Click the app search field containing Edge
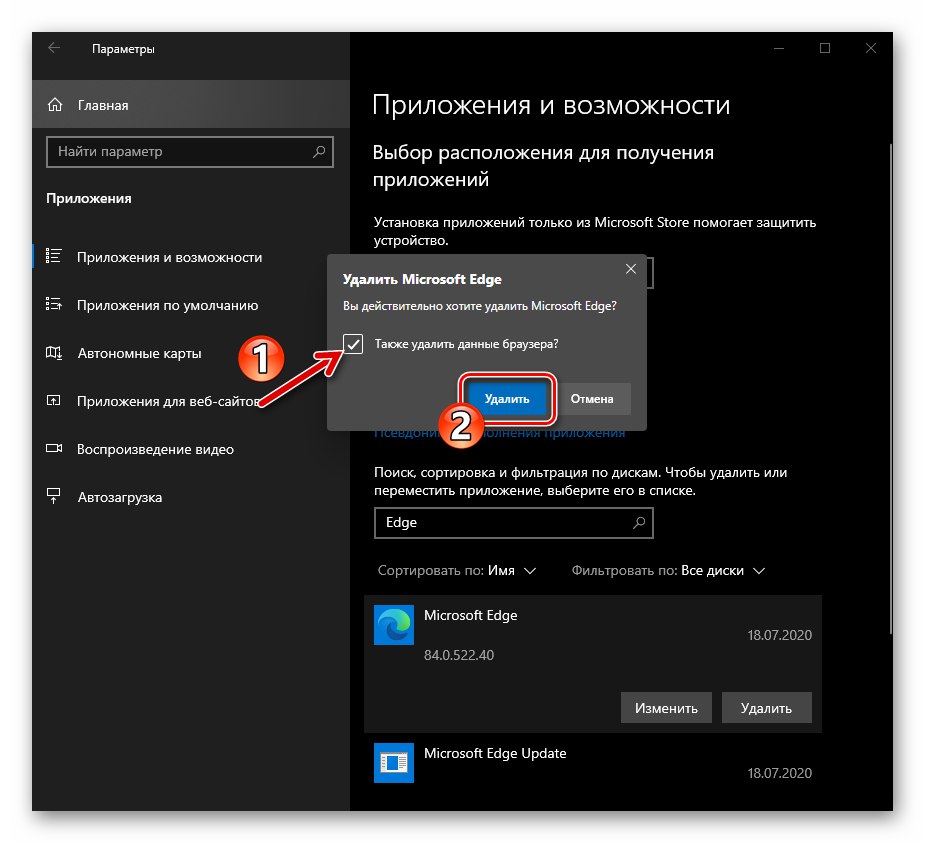The width and height of the screenshot is (925, 843). (513, 523)
